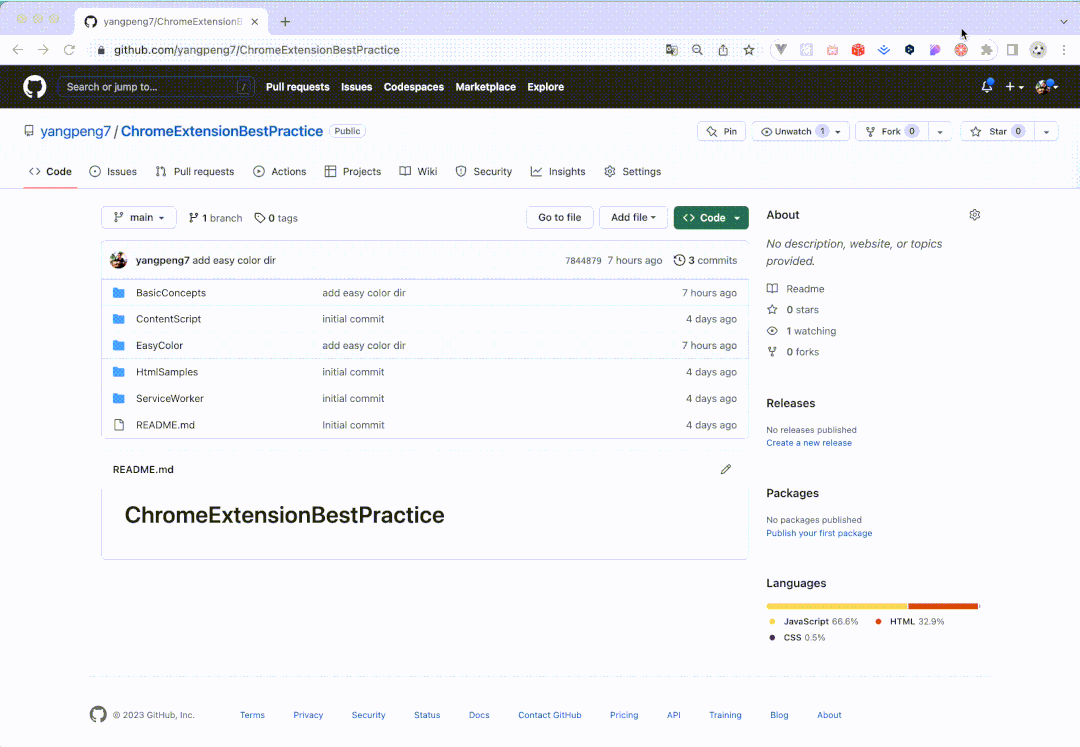Star the repository with Star button
Screen dimensions: 1080x747
point(997,131)
